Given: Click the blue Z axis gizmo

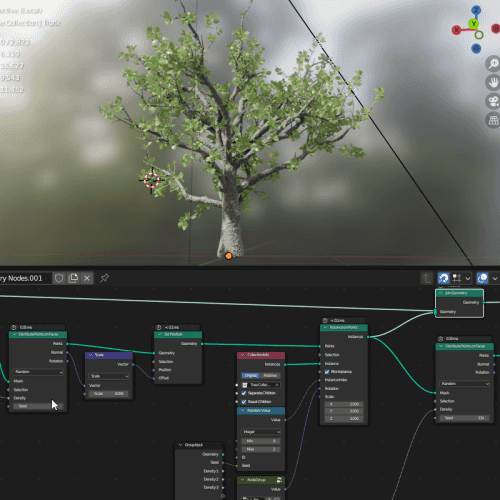Looking at the screenshot, I should [x=476, y=10].
